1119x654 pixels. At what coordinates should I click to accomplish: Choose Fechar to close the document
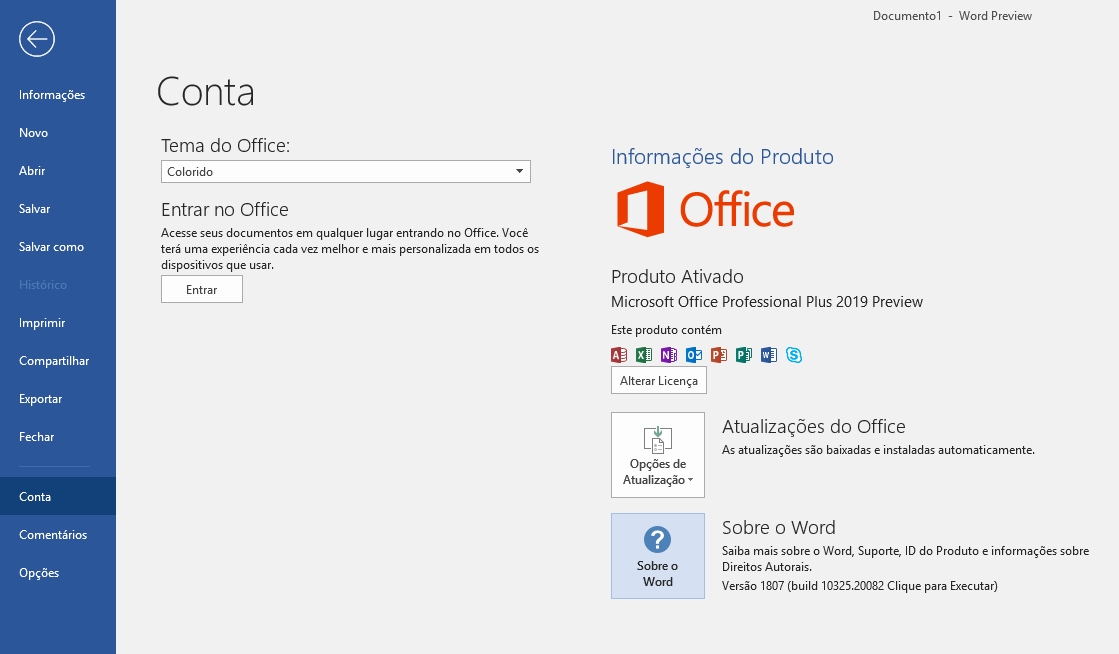pyautogui.click(x=58, y=436)
